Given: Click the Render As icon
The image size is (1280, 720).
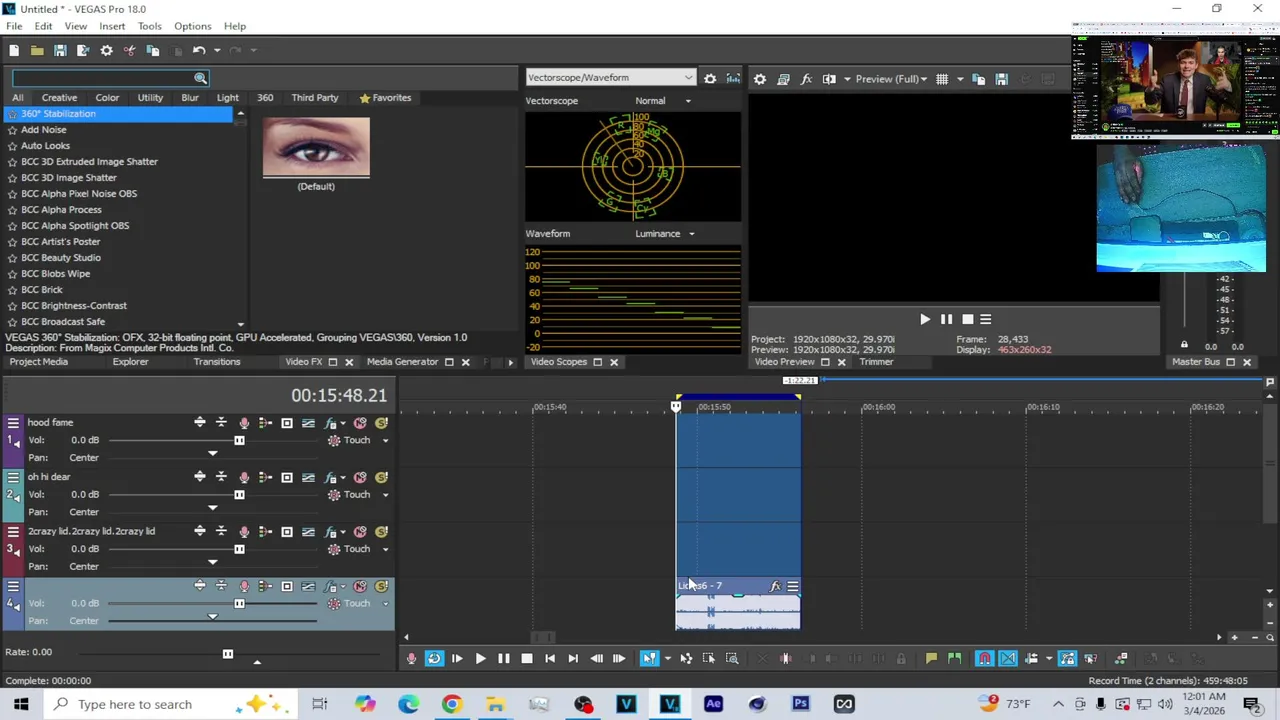Looking at the screenshot, I should click(83, 50).
